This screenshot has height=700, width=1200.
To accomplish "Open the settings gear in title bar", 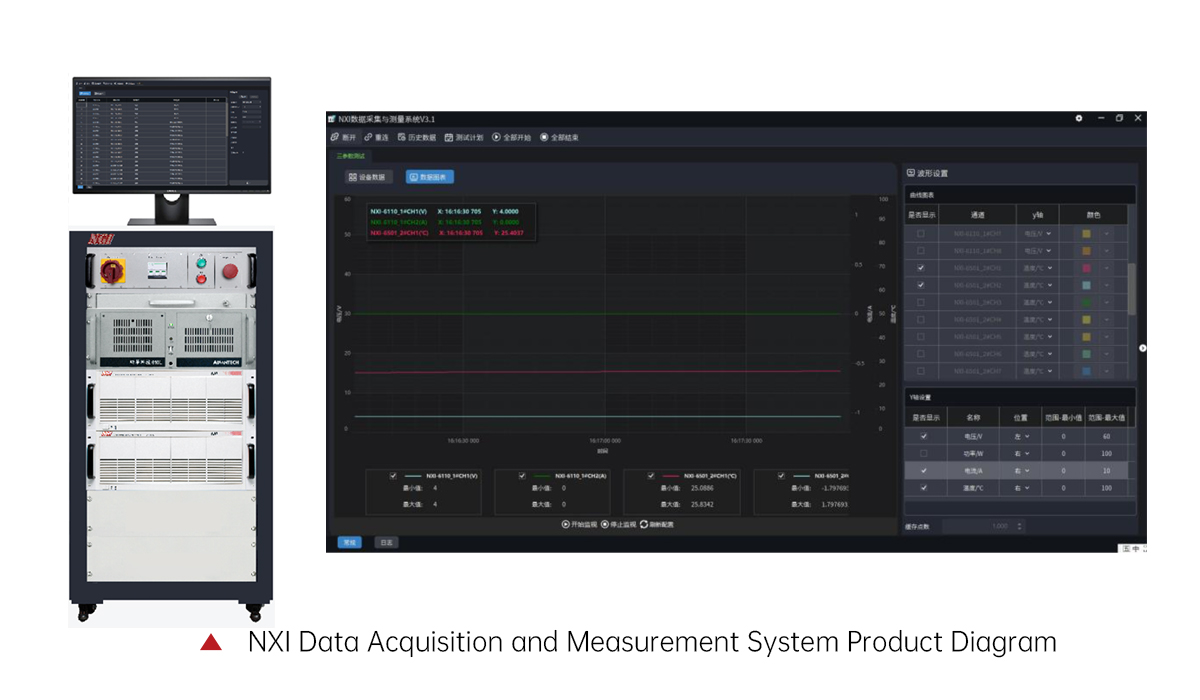I will point(1079,118).
